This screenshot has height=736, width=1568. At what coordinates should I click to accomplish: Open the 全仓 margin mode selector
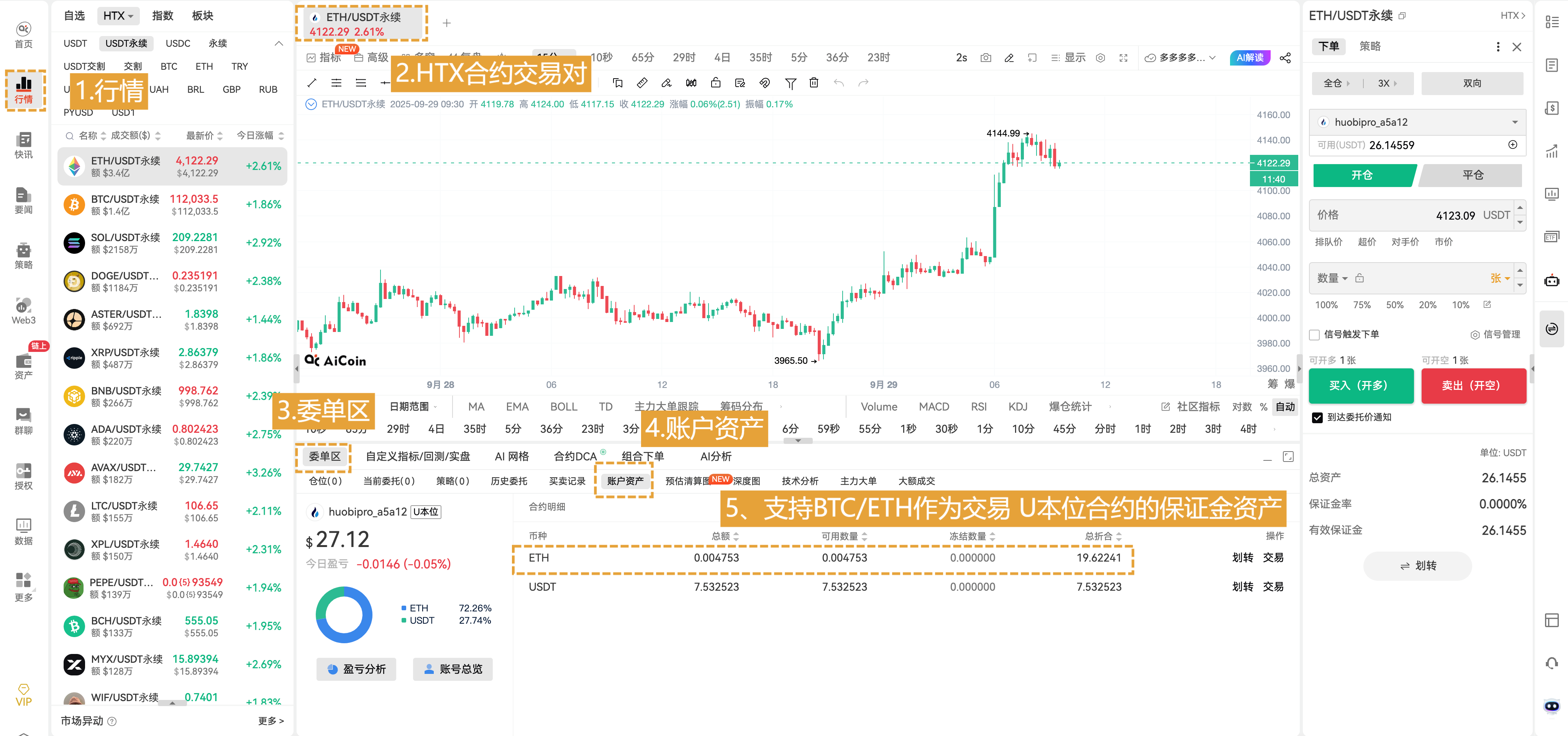1336,84
